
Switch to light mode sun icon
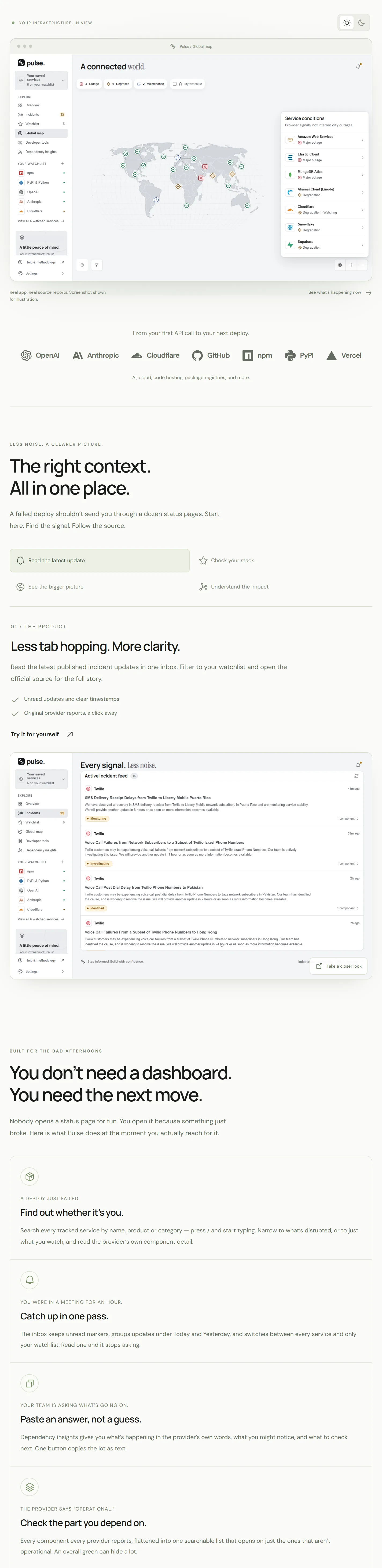[x=347, y=23]
